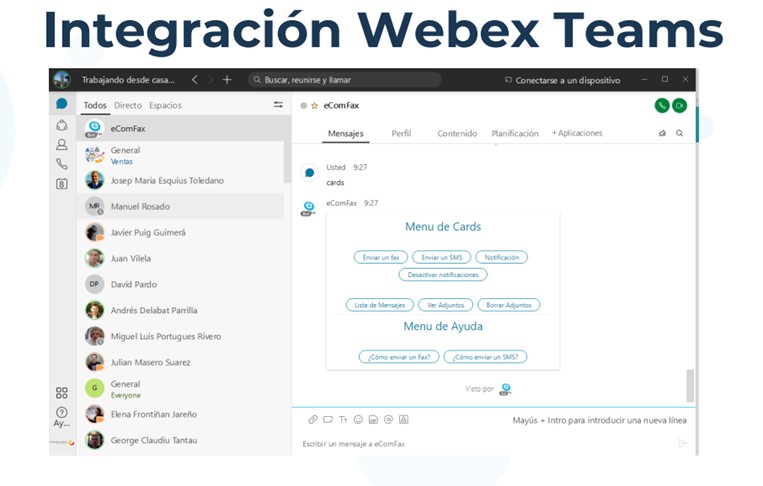This screenshot has width=763, height=486.
Task: Click the Enviar un SMS button
Action: pos(442,257)
